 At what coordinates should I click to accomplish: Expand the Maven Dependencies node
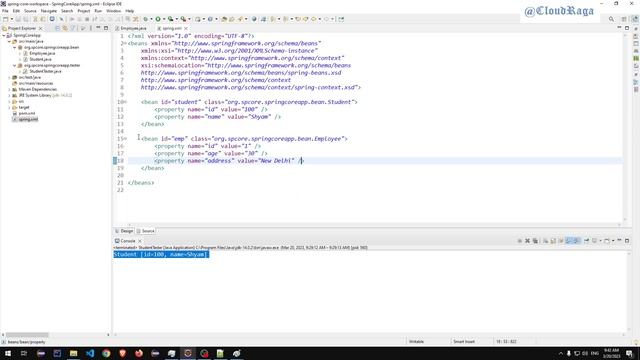pyautogui.click(x=9, y=89)
